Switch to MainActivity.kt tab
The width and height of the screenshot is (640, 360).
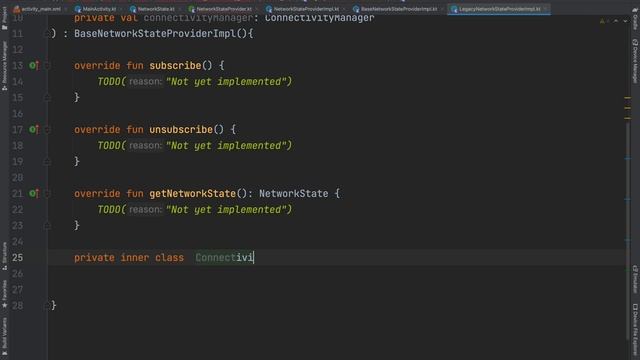[x=96, y=9]
